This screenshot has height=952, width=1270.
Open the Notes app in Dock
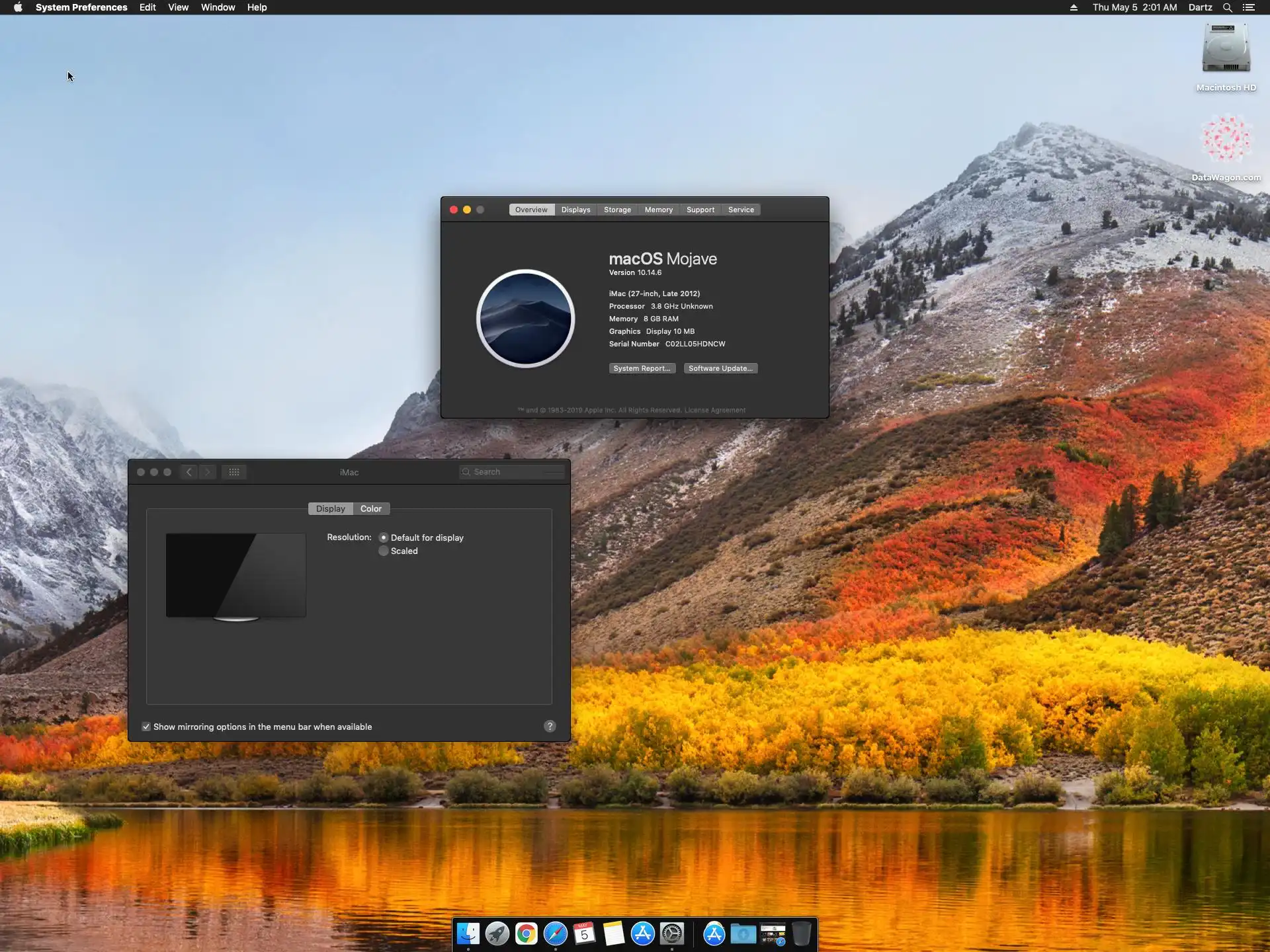click(614, 933)
